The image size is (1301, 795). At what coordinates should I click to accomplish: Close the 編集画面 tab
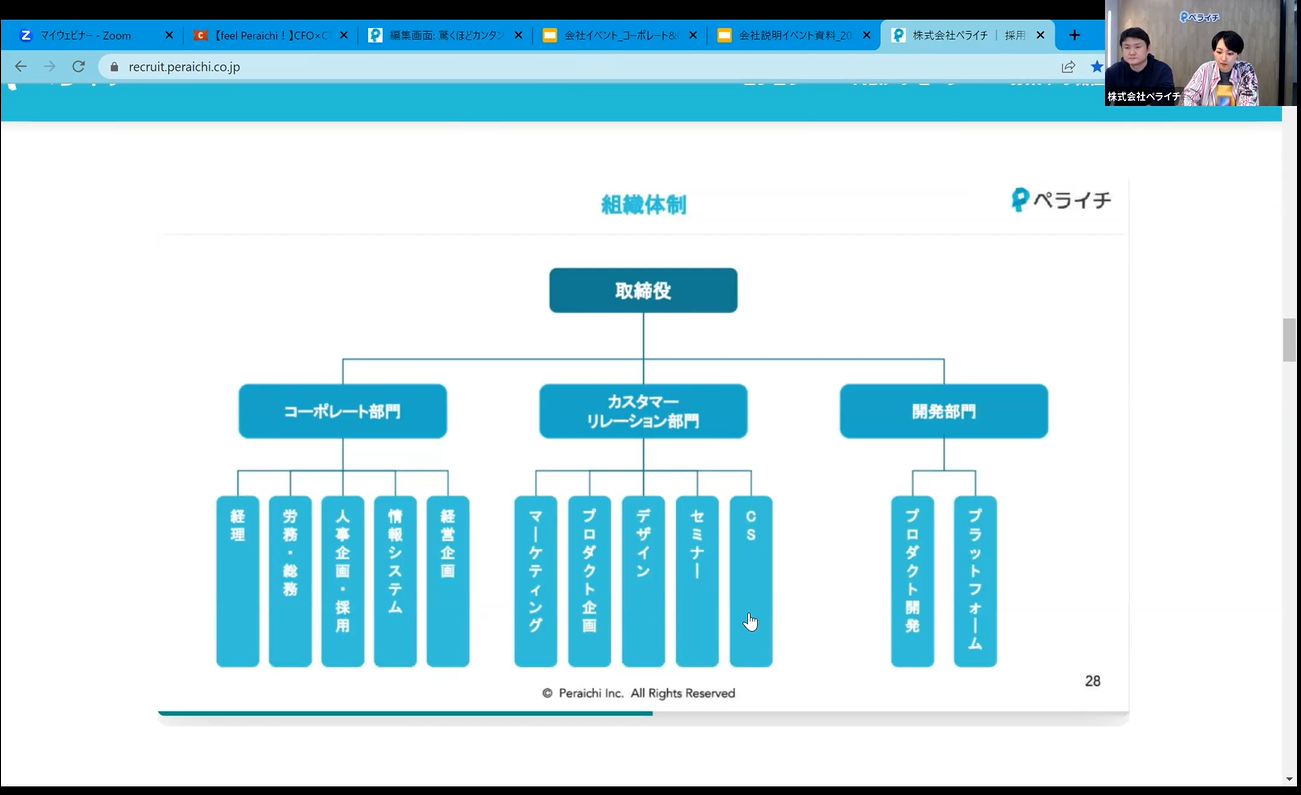coord(518,35)
